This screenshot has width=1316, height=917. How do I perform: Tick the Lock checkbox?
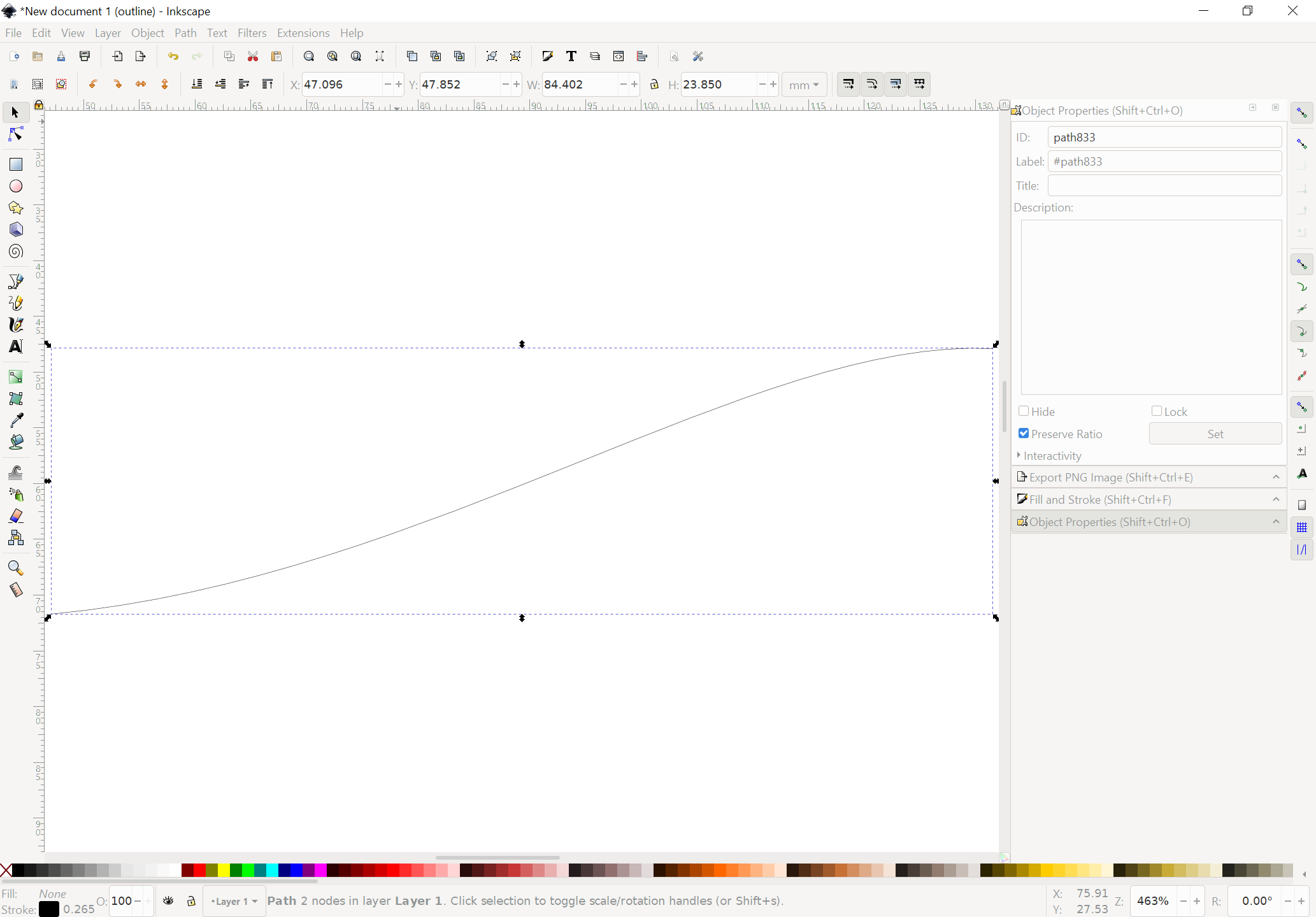(x=1157, y=411)
